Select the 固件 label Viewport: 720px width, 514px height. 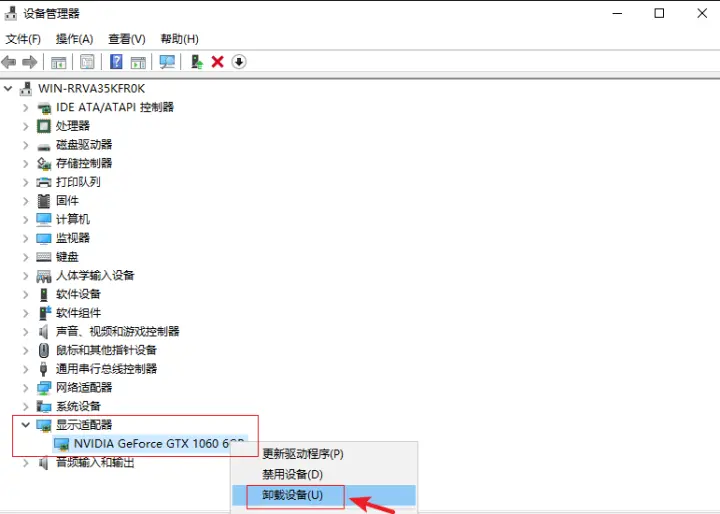[67, 201]
